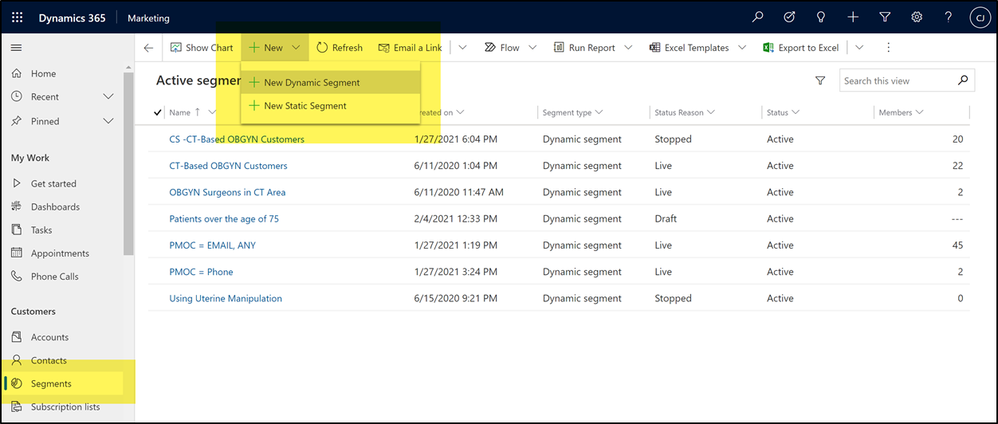The image size is (998, 424).
Task: Expand the Flow dropdown chevron
Action: pos(533,48)
